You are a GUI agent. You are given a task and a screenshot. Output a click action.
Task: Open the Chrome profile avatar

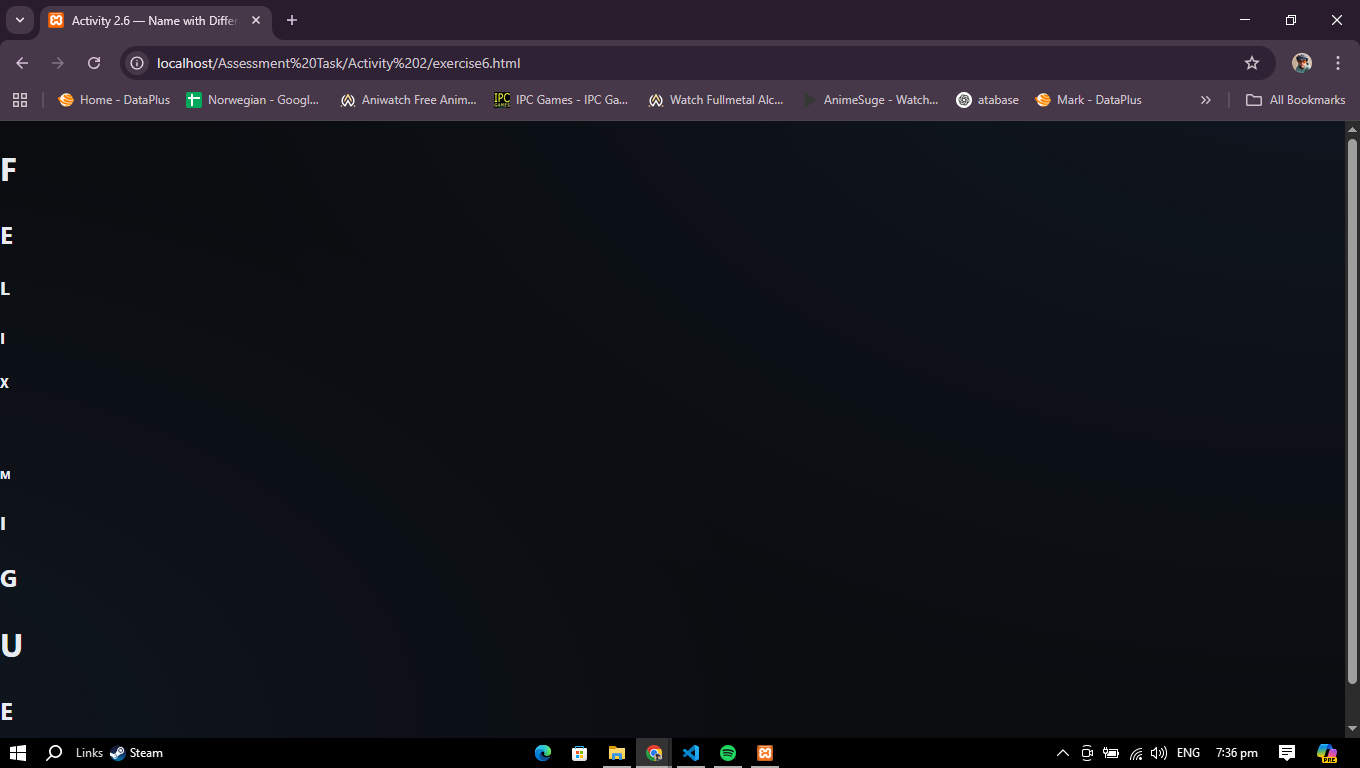point(1301,63)
